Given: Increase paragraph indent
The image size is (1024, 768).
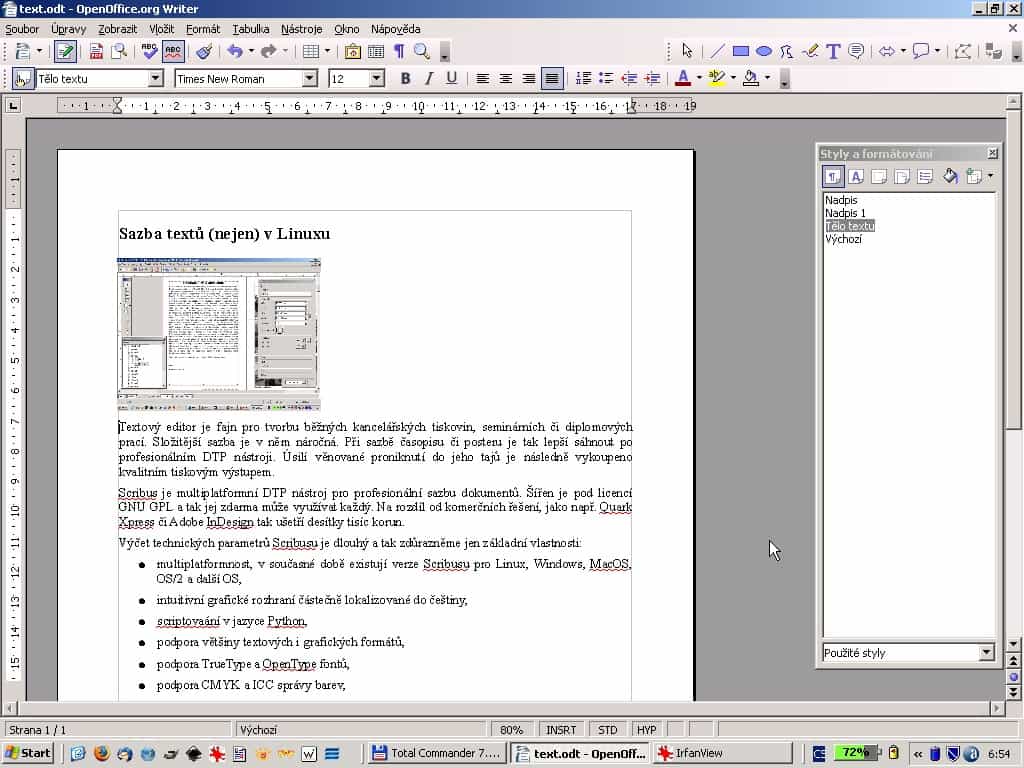Looking at the screenshot, I should click(652, 79).
